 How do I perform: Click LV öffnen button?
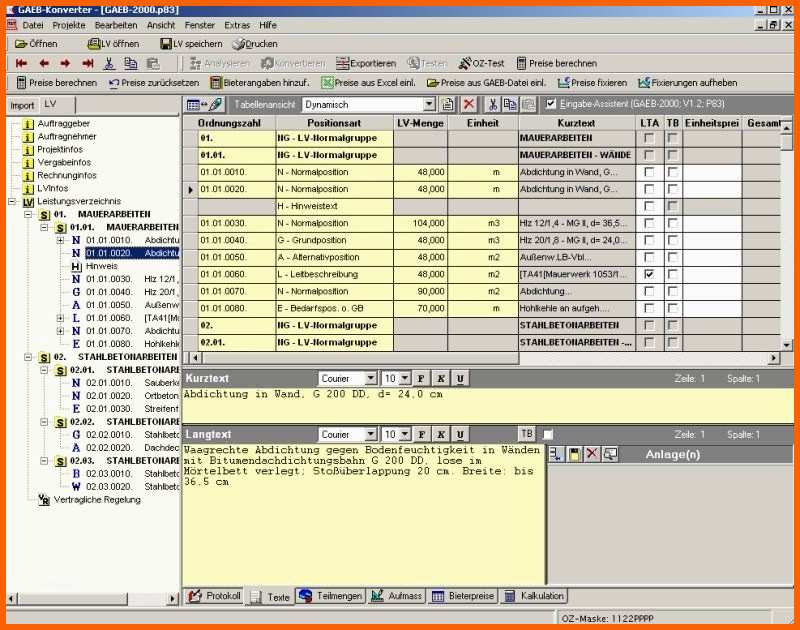(113, 44)
